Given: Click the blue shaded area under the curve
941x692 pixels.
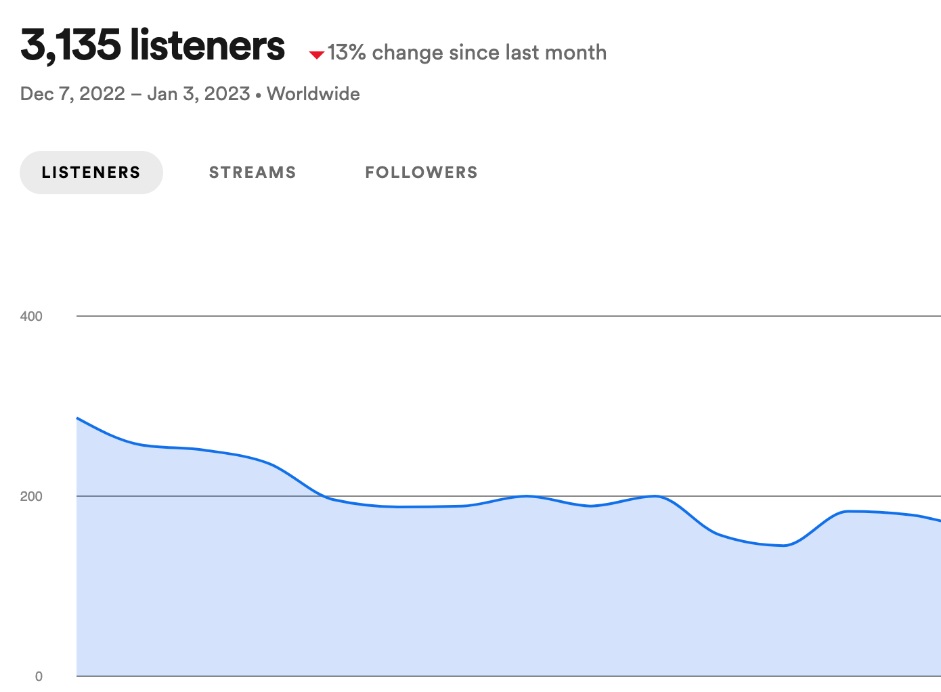Looking at the screenshot, I should point(400,600).
